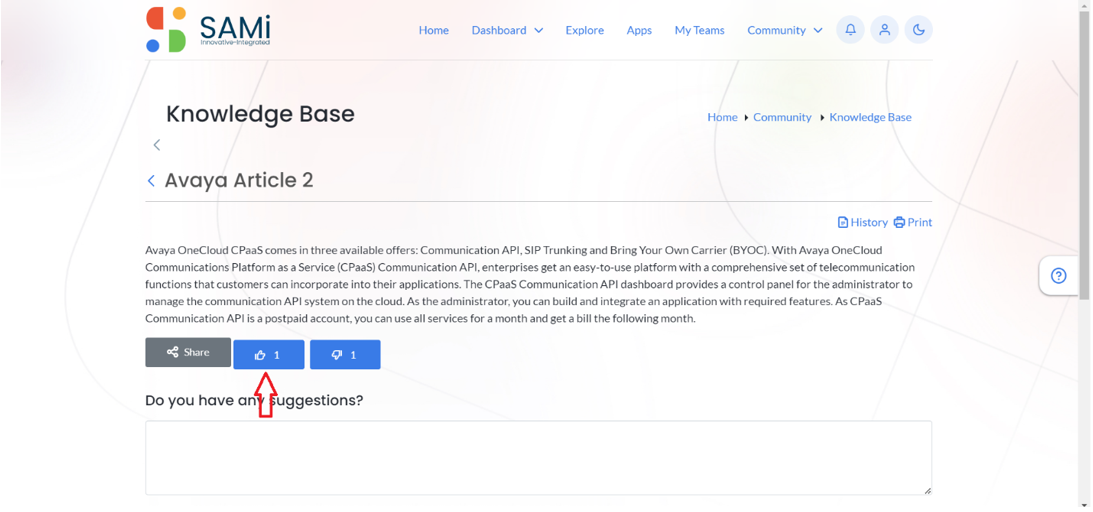Toggle dark mode moon icon
1093x512 pixels.
tap(919, 30)
